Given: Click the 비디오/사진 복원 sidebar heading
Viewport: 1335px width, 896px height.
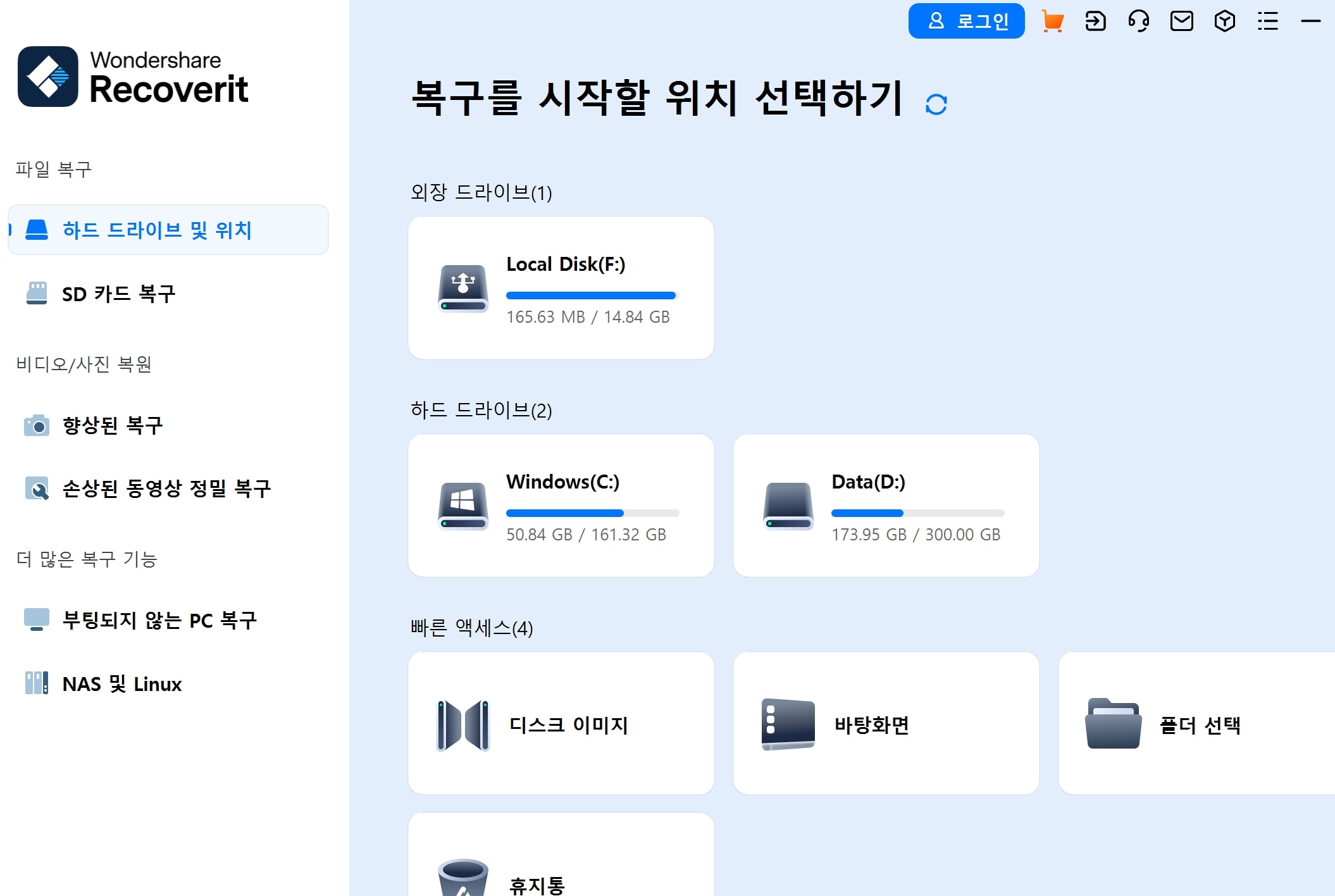Looking at the screenshot, I should pos(84,364).
